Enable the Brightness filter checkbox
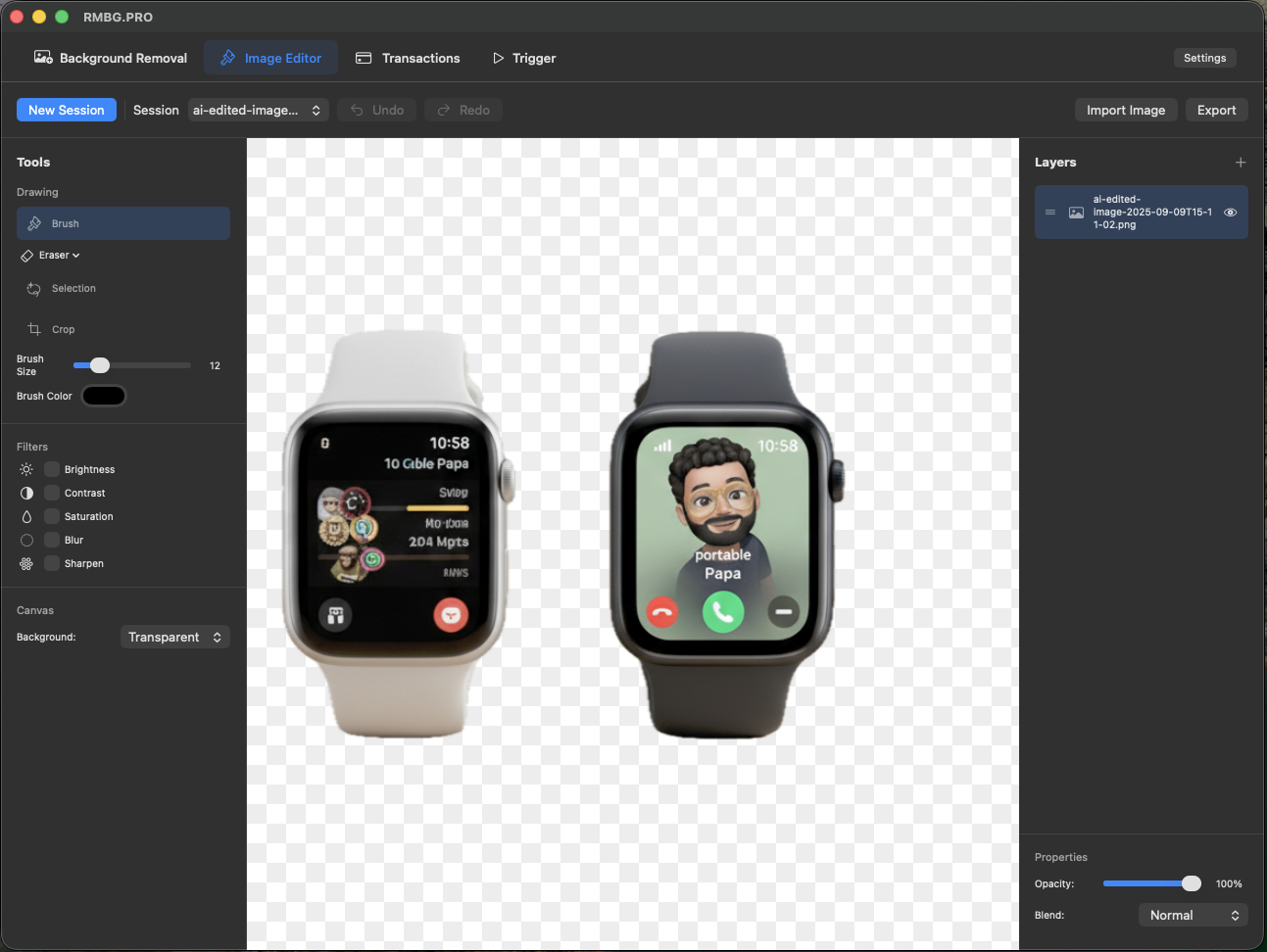The width and height of the screenshot is (1267, 952). click(53, 470)
